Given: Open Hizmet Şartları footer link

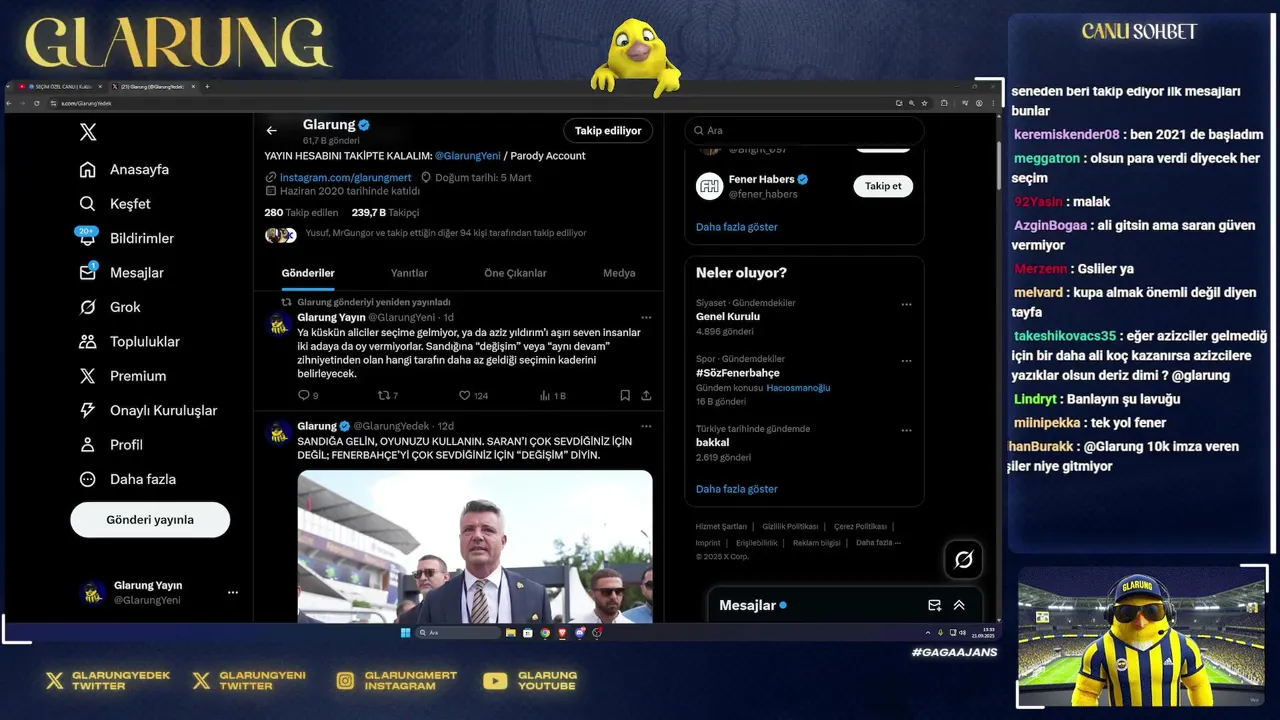Looking at the screenshot, I should [721, 526].
